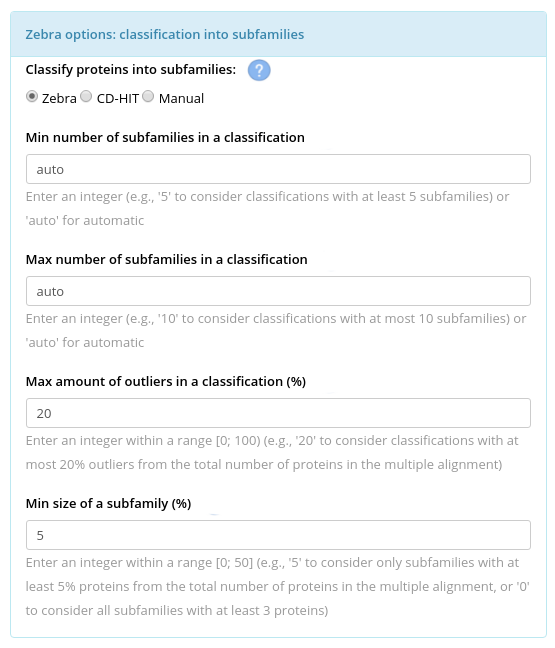Image resolution: width=555 pixels, height=648 pixels.
Task: Collapse the Zebra options panel header title
Action: point(164,34)
